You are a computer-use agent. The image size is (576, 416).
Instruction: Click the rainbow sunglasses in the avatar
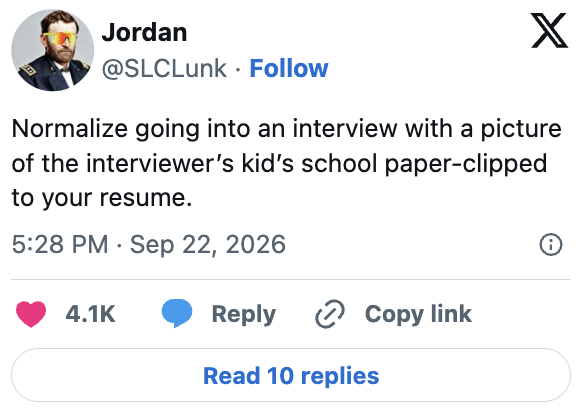pos(60,38)
